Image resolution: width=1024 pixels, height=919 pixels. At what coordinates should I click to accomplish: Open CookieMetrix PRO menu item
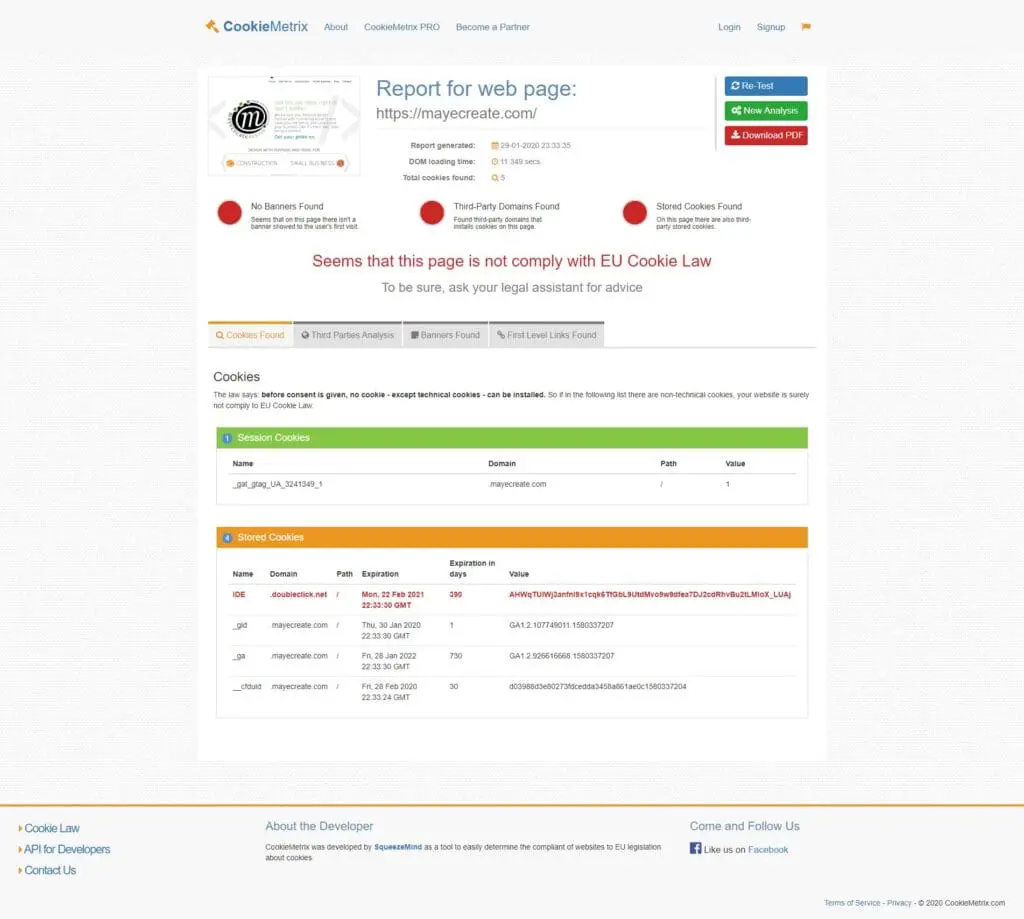point(402,27)
